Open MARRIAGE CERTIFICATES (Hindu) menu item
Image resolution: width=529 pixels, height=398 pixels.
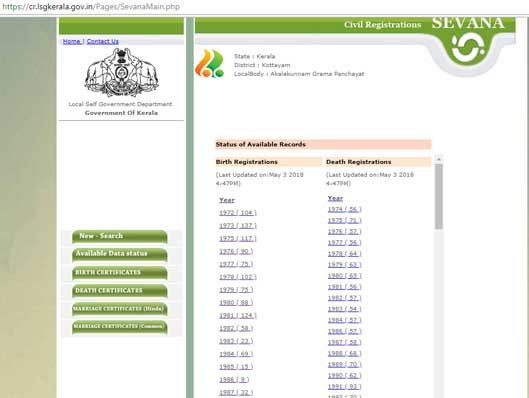(x=120, y=309)
